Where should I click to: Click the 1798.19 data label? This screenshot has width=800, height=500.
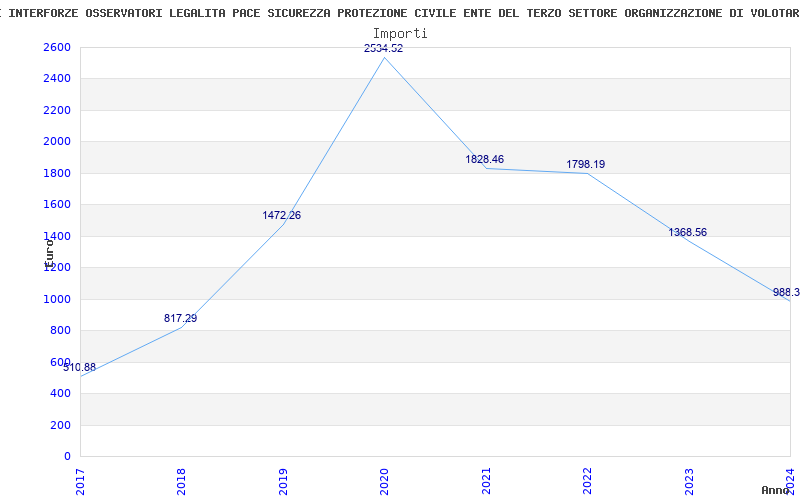click(x=585, y=164)
